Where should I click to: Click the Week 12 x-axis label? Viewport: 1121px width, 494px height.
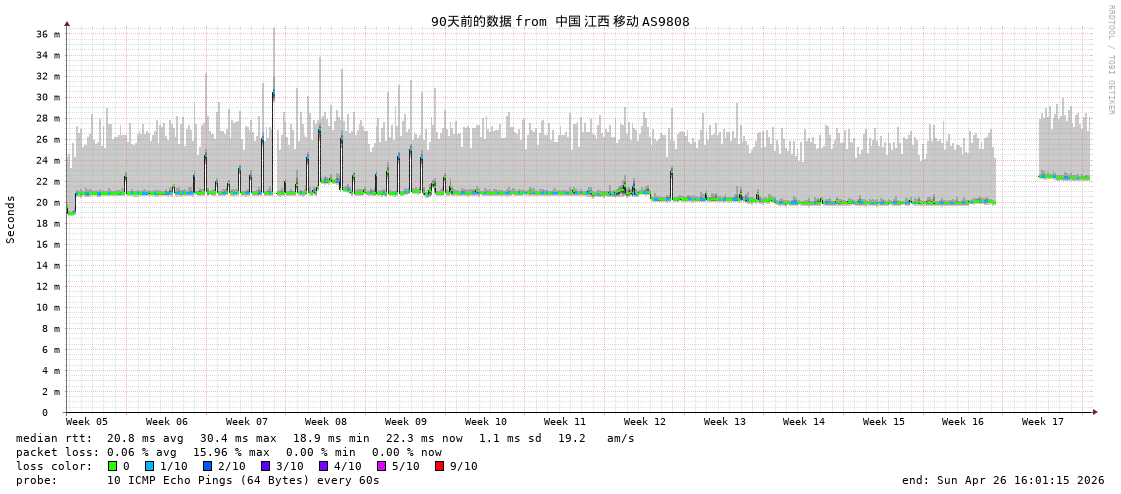point(645,422)
